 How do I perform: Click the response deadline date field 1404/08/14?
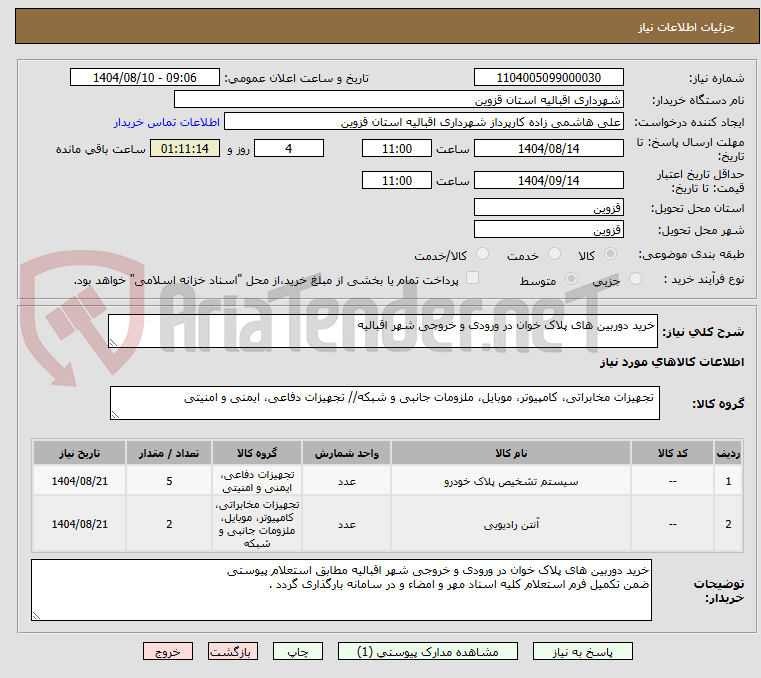(548, 149)
